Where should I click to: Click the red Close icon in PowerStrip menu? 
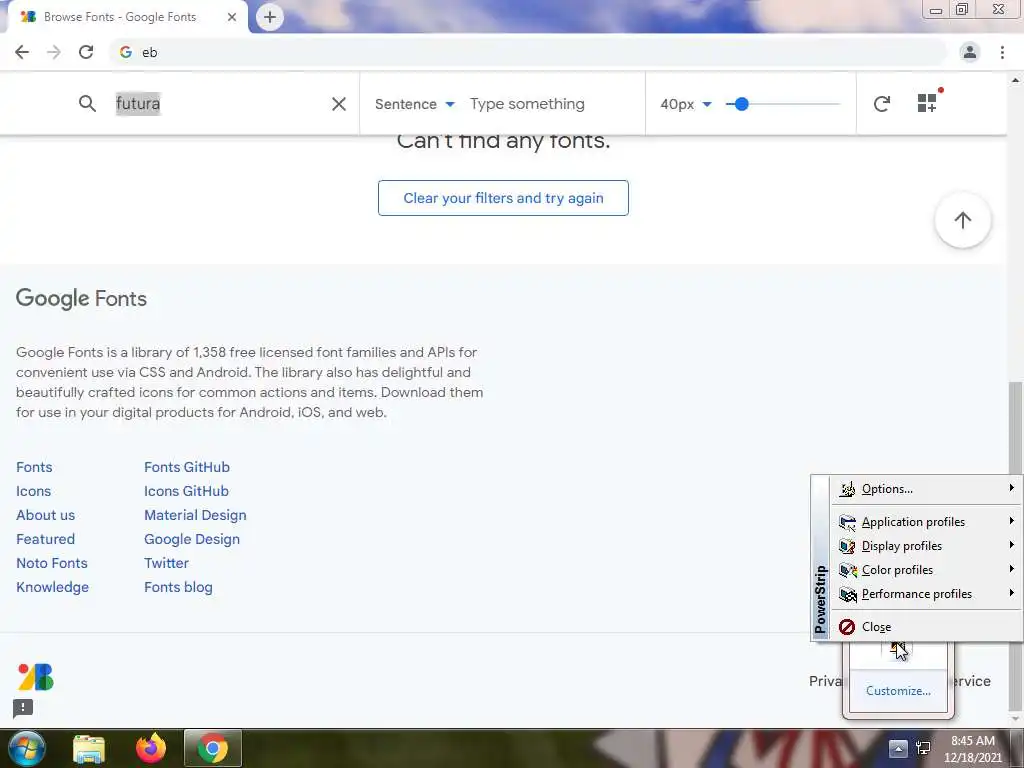tap(847, 627)
